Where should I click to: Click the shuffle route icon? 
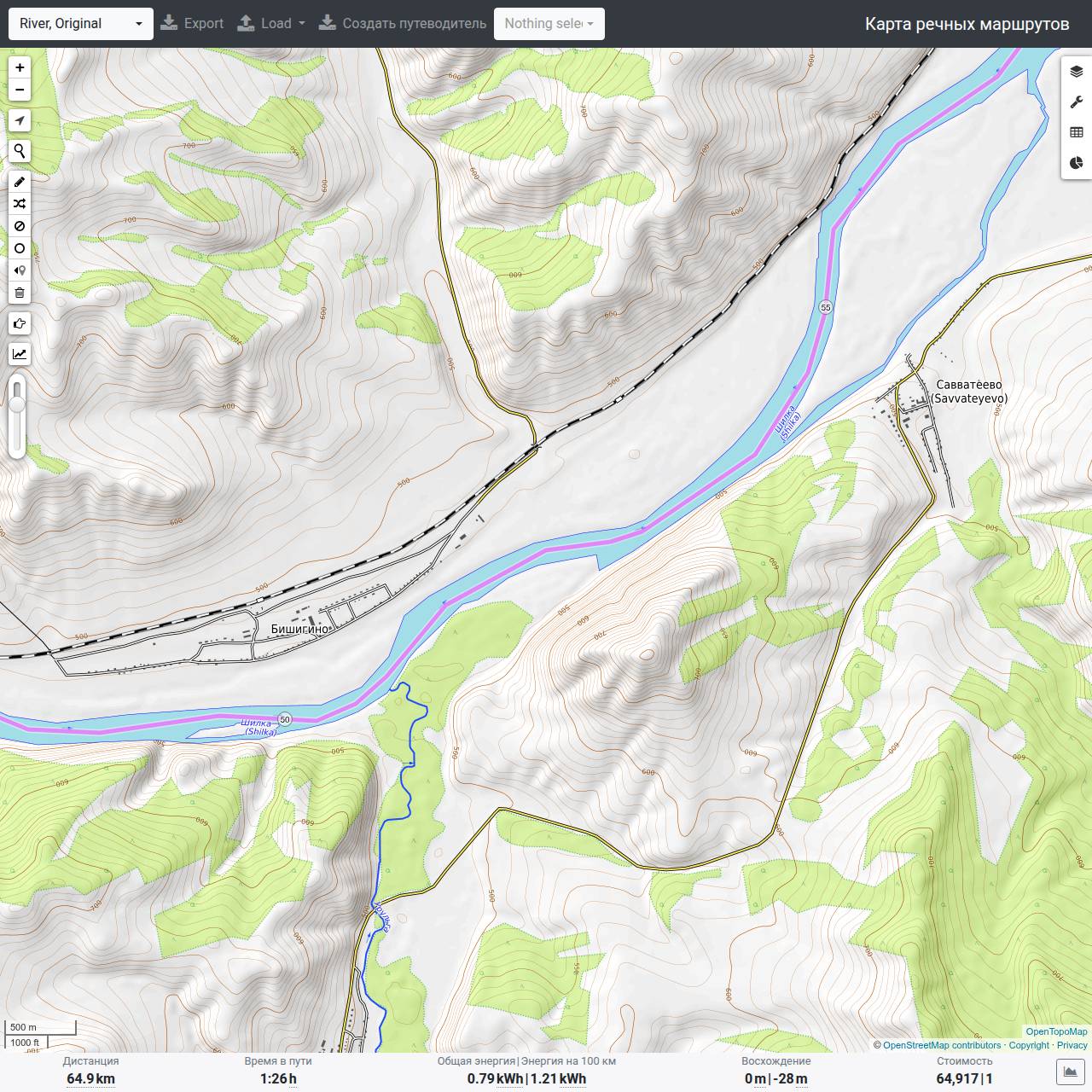[20, 204]
